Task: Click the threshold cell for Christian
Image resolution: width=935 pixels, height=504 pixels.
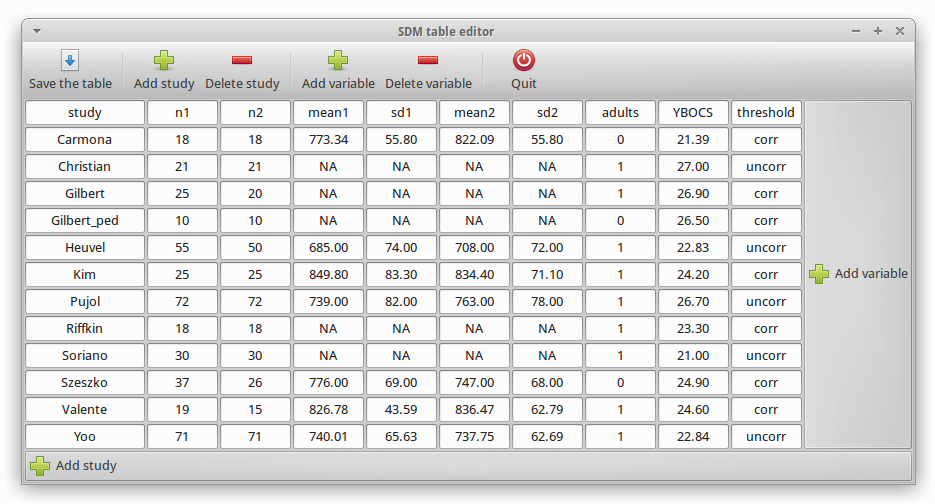Action: tap(766, 167)
